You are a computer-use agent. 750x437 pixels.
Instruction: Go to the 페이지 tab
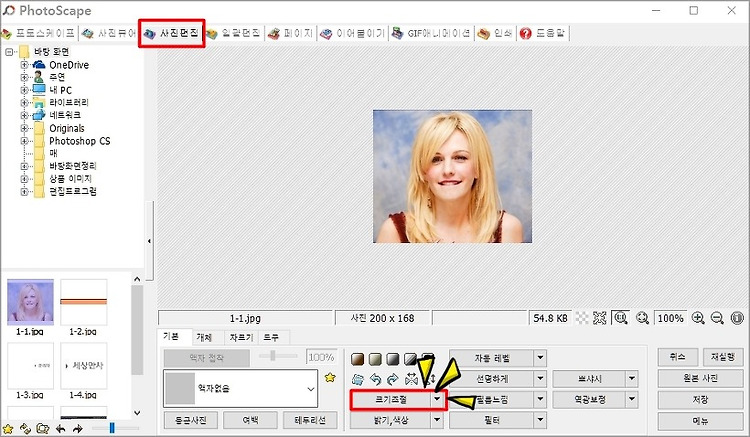290,33
